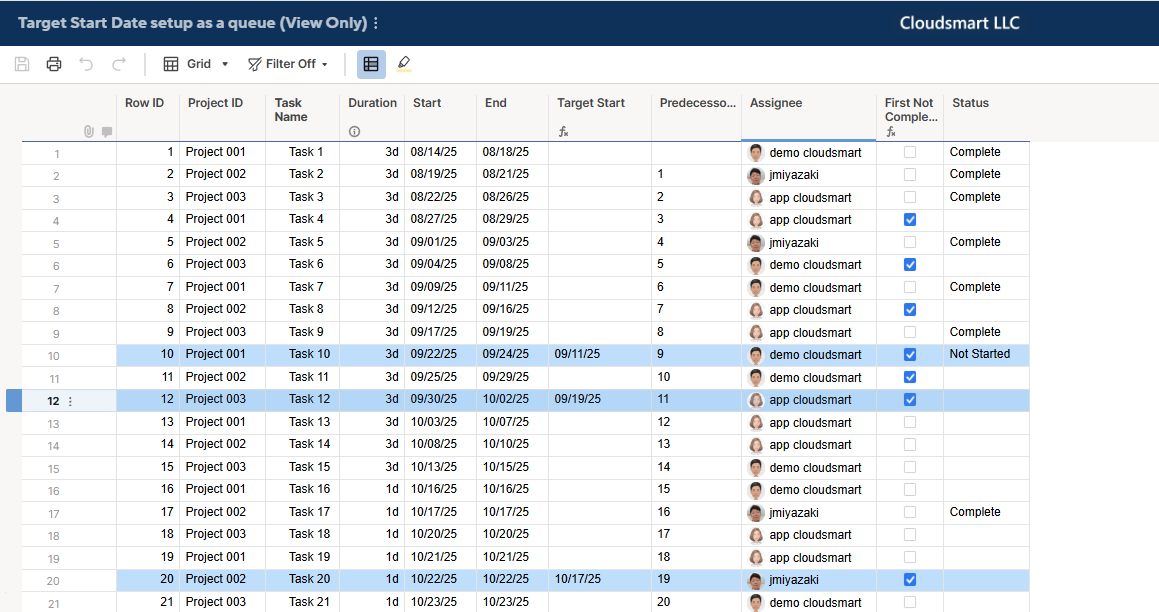Select Duration '1d' cell for Task 18
Viewport: 1159px width, 612px height.
[x=372, y=534]
